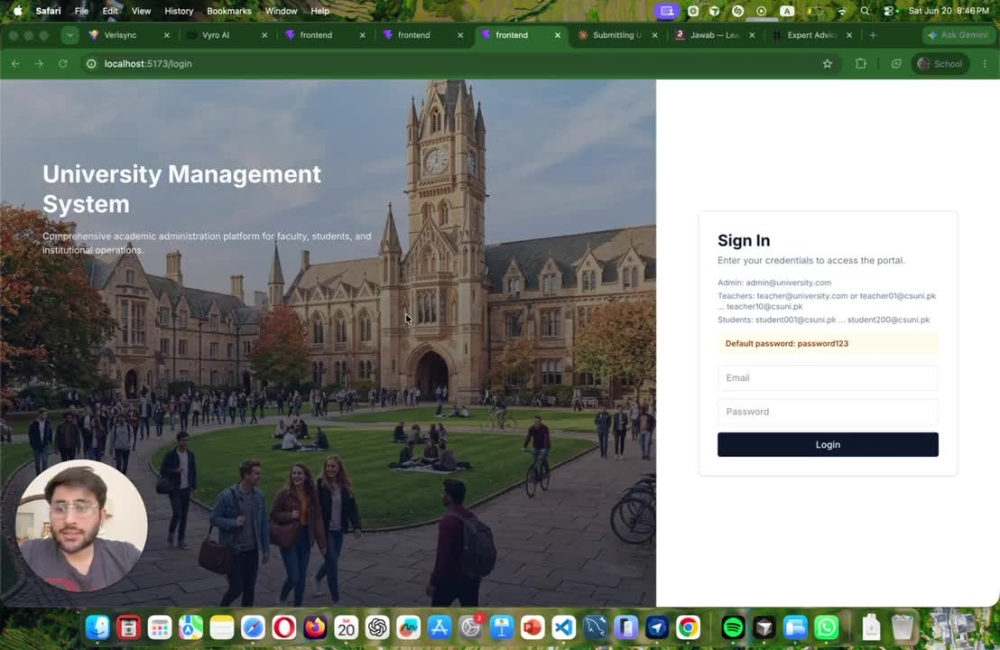Image resolution: width=1000 pixels, height=650 pixels.
Task: Switch to the Vyro AI tab
Action: tap(216, 35)
